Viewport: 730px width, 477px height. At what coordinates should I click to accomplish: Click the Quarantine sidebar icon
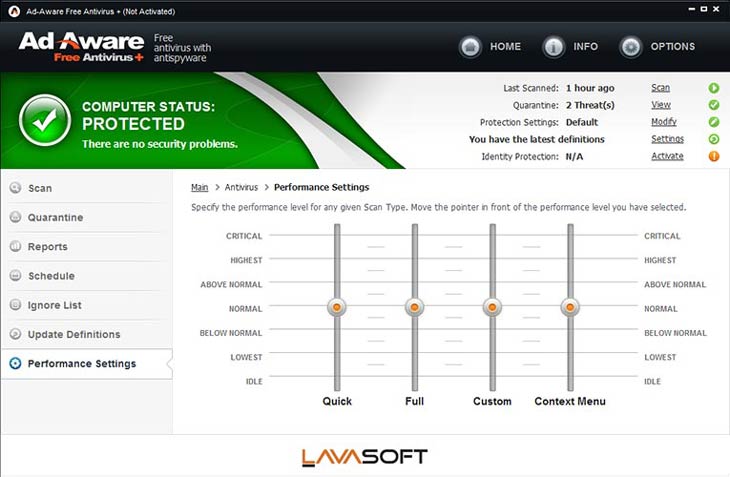[15, 217]
